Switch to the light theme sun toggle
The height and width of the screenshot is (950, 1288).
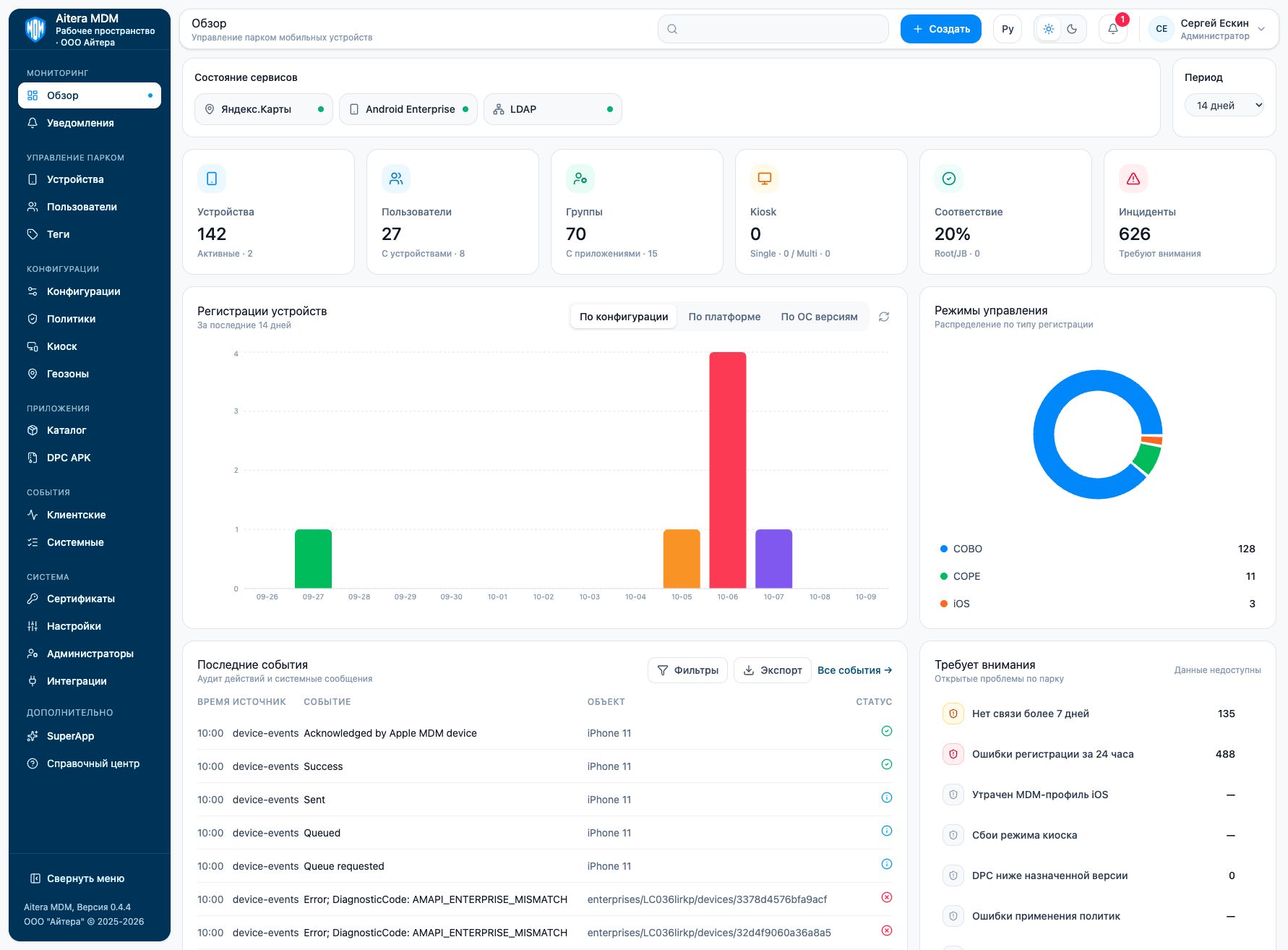(x=1049, y=29)
